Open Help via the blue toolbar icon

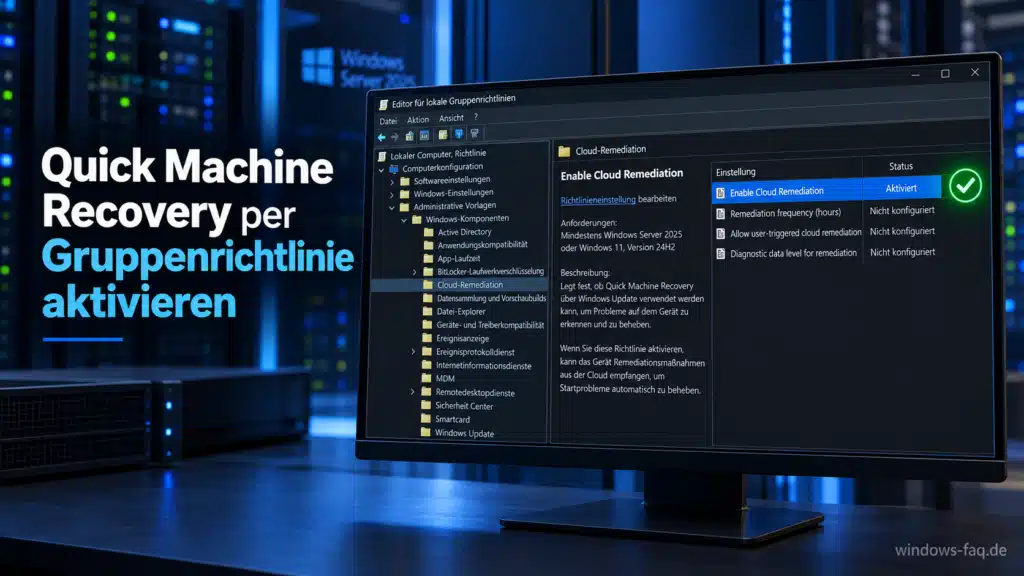459,134
